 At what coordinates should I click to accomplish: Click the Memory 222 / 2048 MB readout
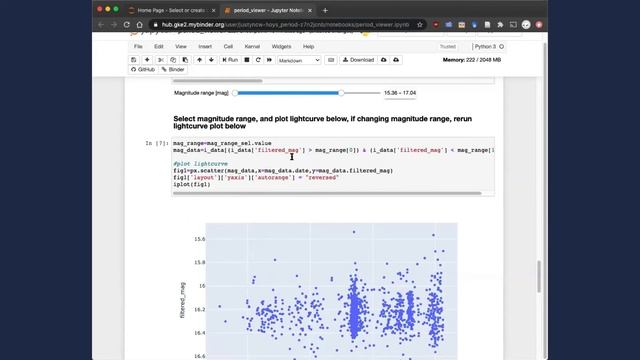(x=472, y=60)
